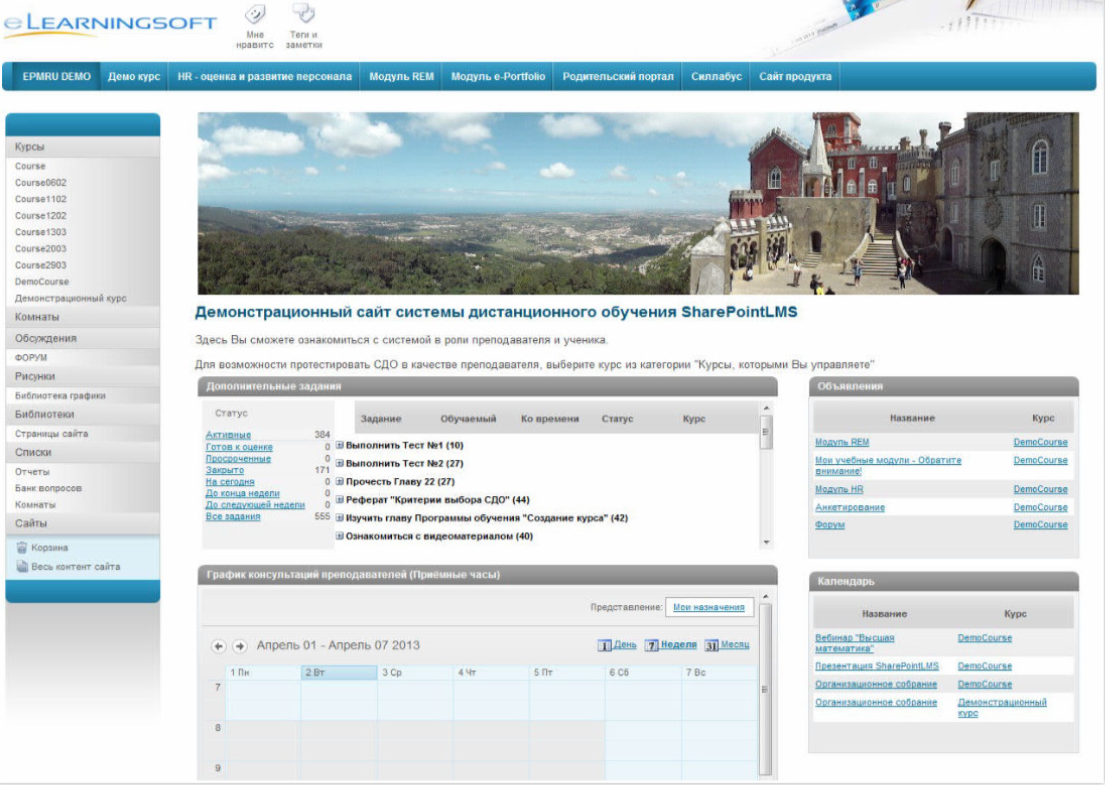Open 'Демонстрационный курс' link in Календарь

[1001, 707]
